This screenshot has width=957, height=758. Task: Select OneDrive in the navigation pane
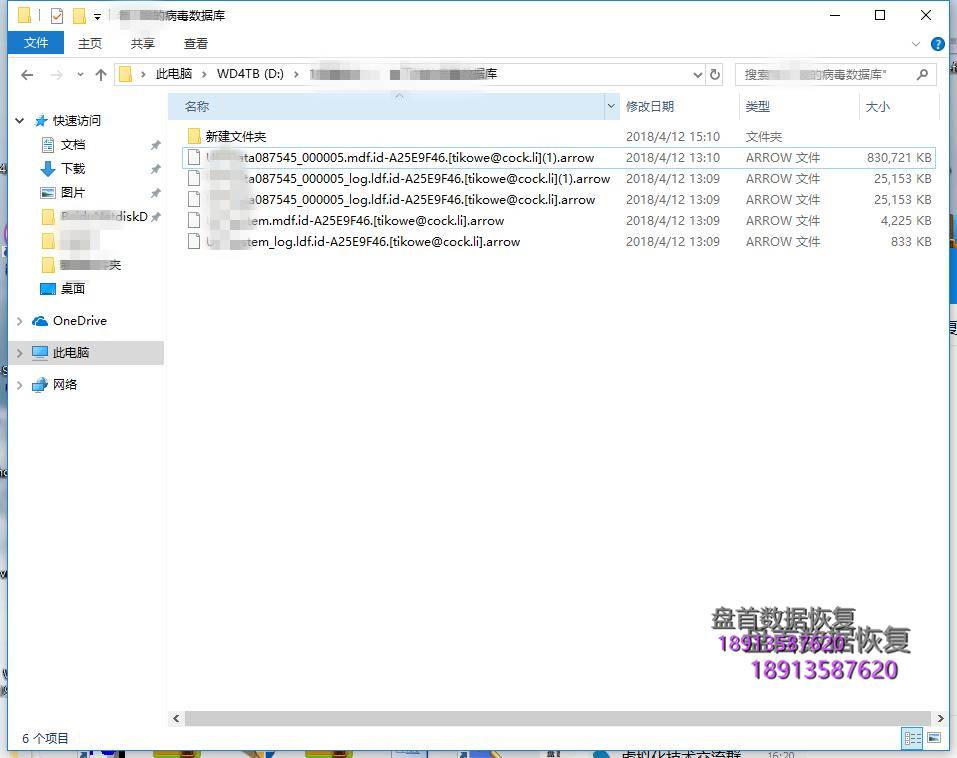point(79,320)
